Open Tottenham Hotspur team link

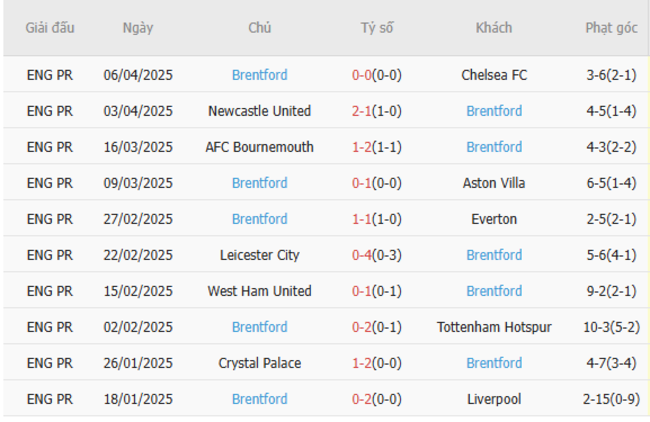pyautogui.click(x=494, y=327)
